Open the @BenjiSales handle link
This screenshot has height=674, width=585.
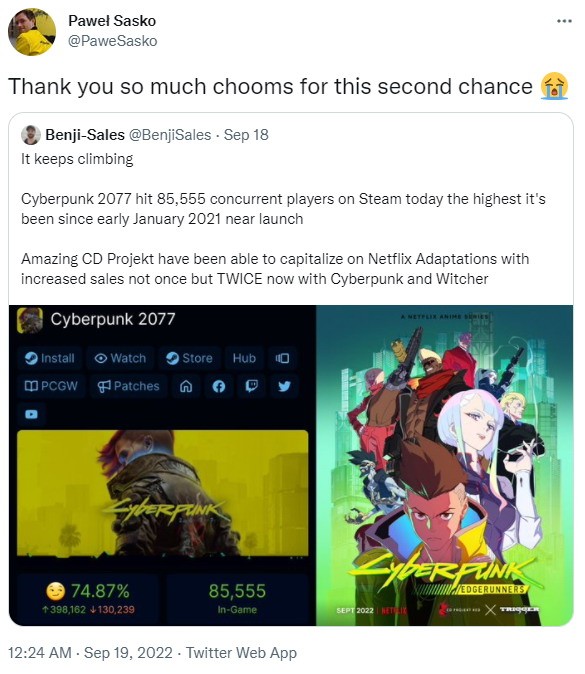coord(170,135)
